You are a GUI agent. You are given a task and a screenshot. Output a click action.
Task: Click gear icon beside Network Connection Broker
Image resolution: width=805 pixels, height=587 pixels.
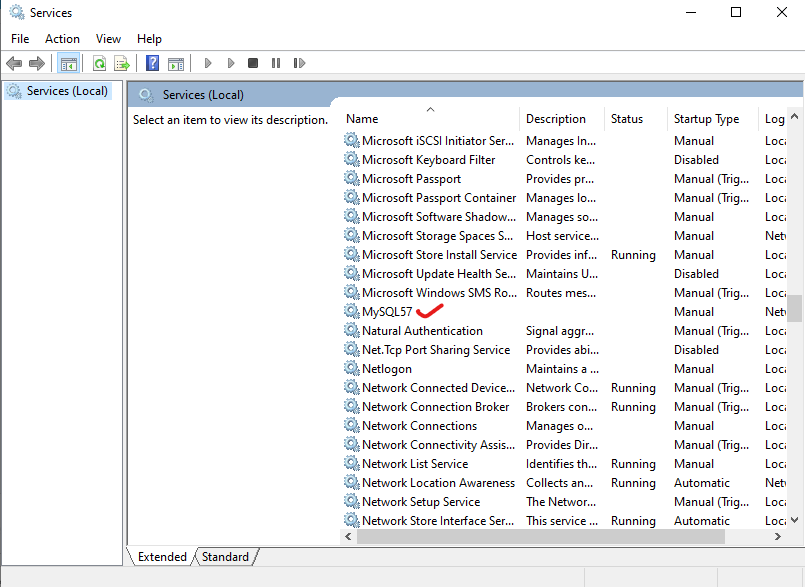(352, 406)
